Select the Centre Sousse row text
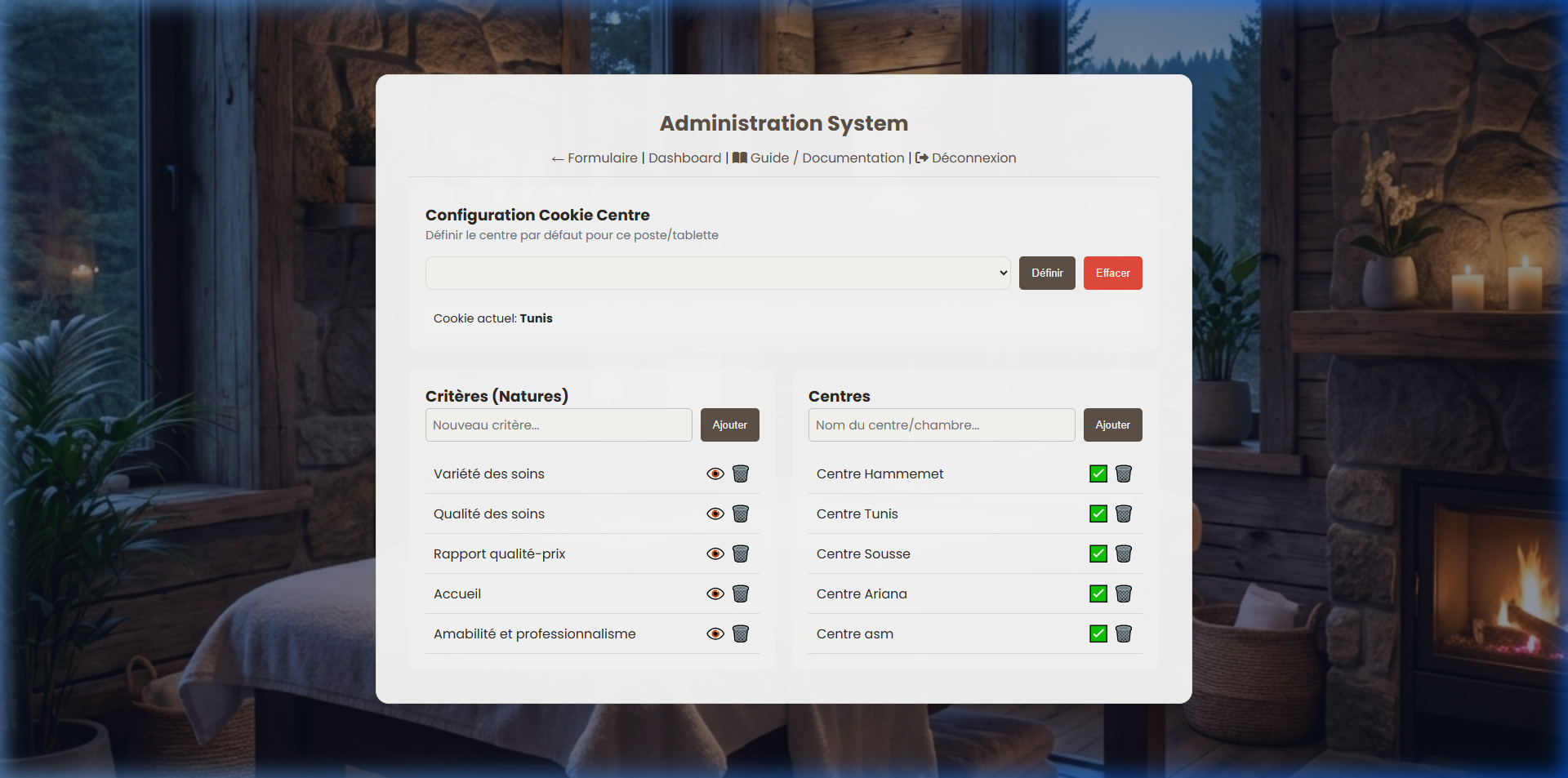This screenshot has height=778, width=1568. [x=863, y=553]
